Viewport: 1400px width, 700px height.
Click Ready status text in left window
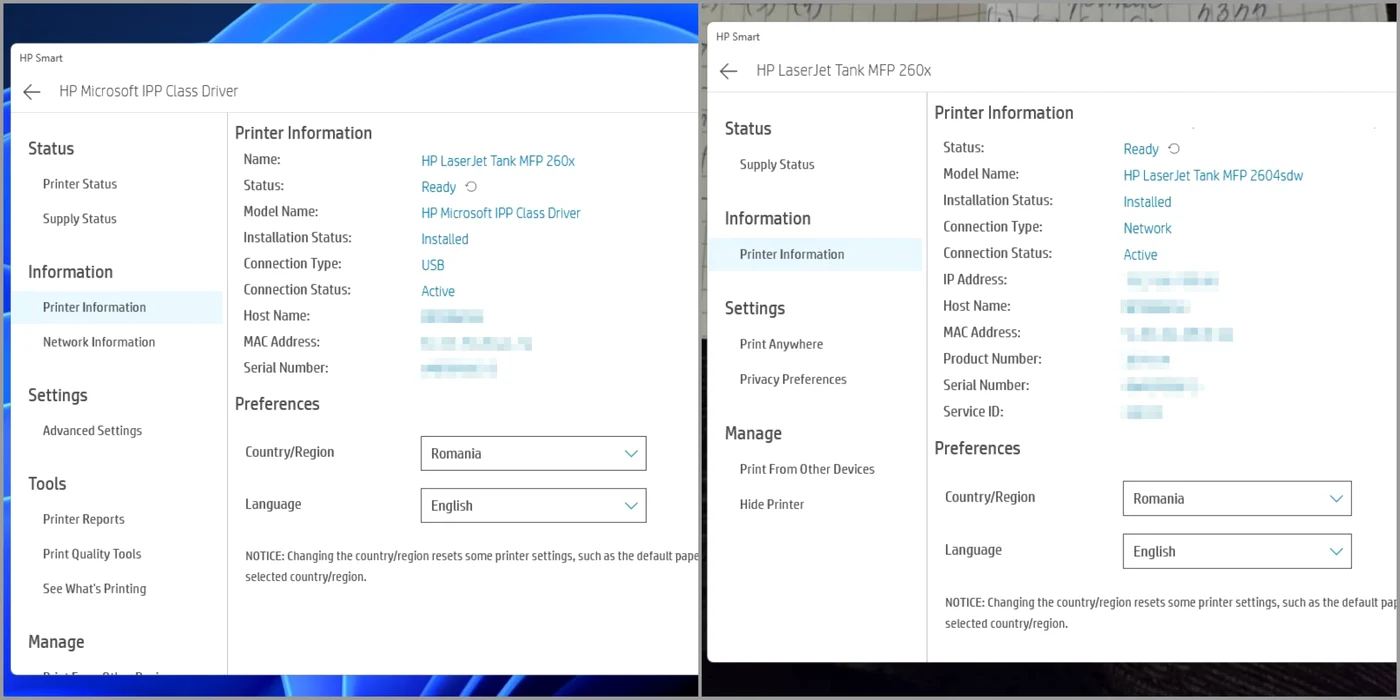coord(438,187)
